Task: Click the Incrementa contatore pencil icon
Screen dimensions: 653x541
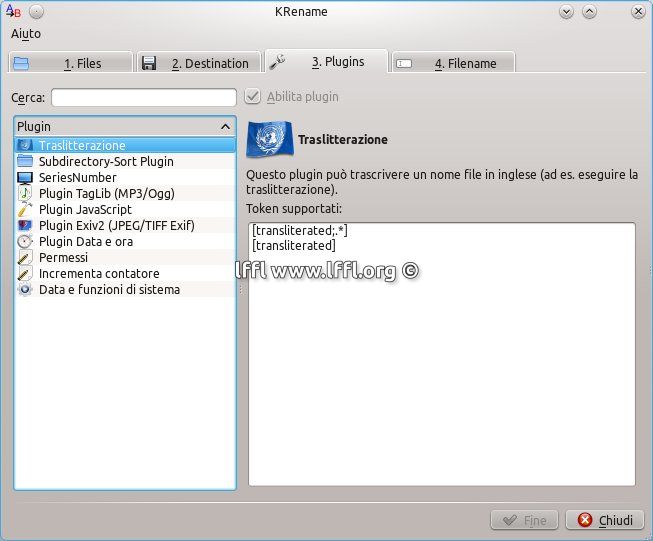Action: pos(25,274)
